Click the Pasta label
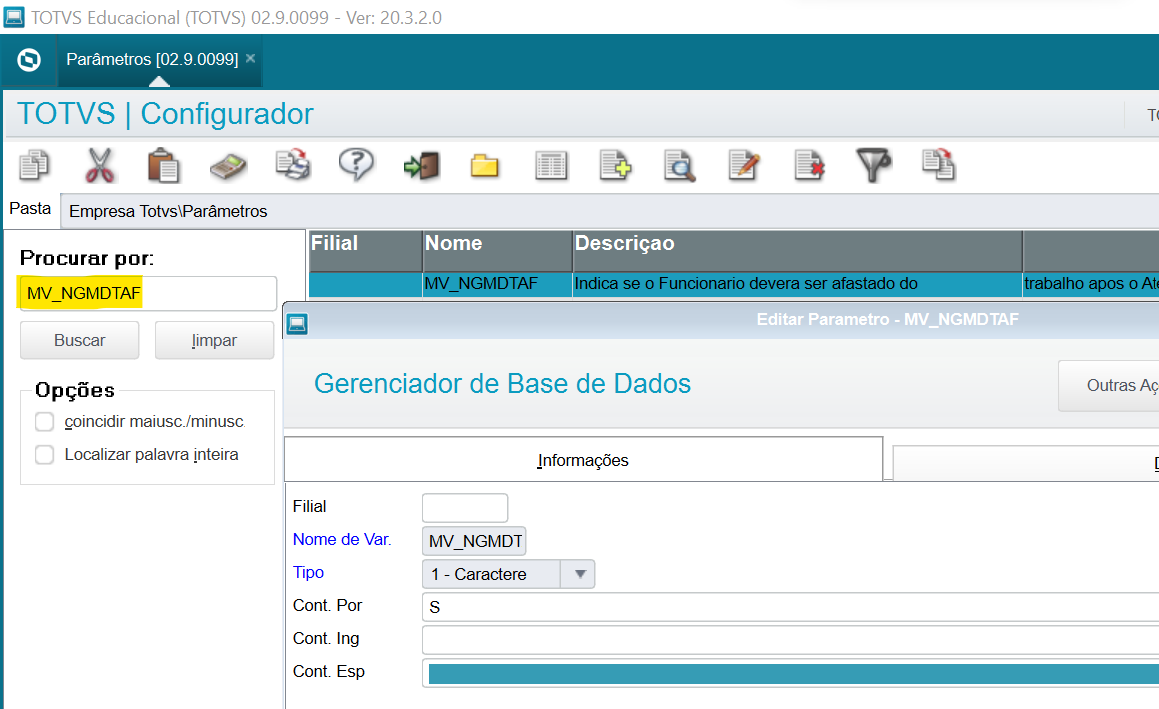 [30, 208]
